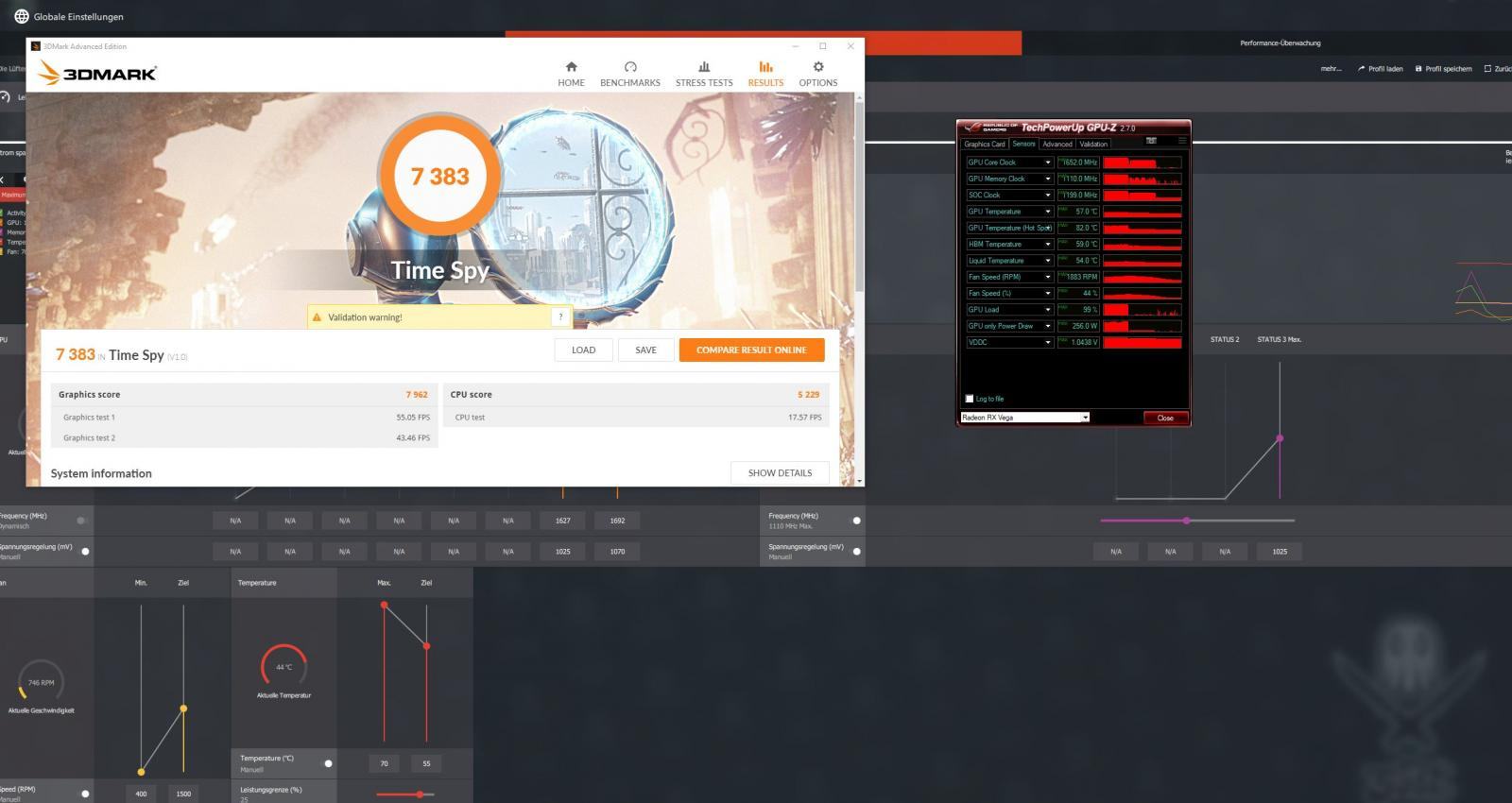Go to Stress Tests in 3DMark
This screenshot has width=1512, height=803.
click(x=704, y=74)
